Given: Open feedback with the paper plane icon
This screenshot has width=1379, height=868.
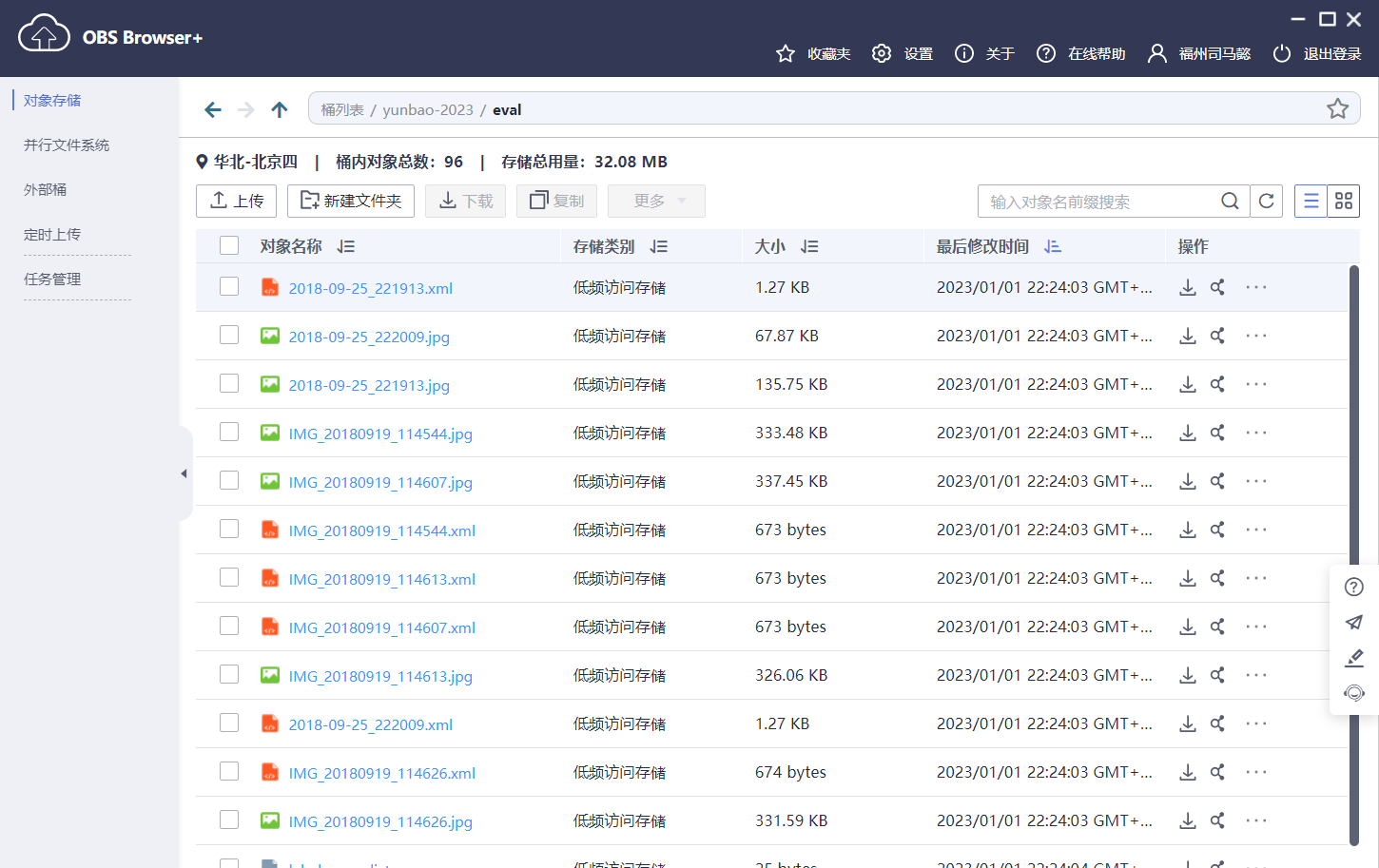Looking at the screenshot, I should tap(1353, 622).
